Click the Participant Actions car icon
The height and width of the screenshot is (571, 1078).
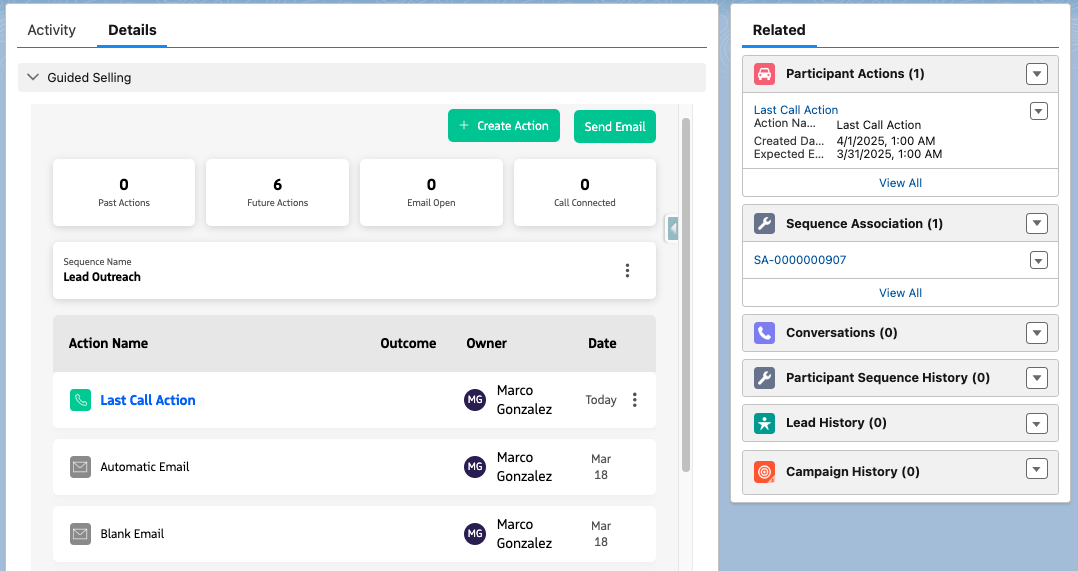(x=765, y=74)
